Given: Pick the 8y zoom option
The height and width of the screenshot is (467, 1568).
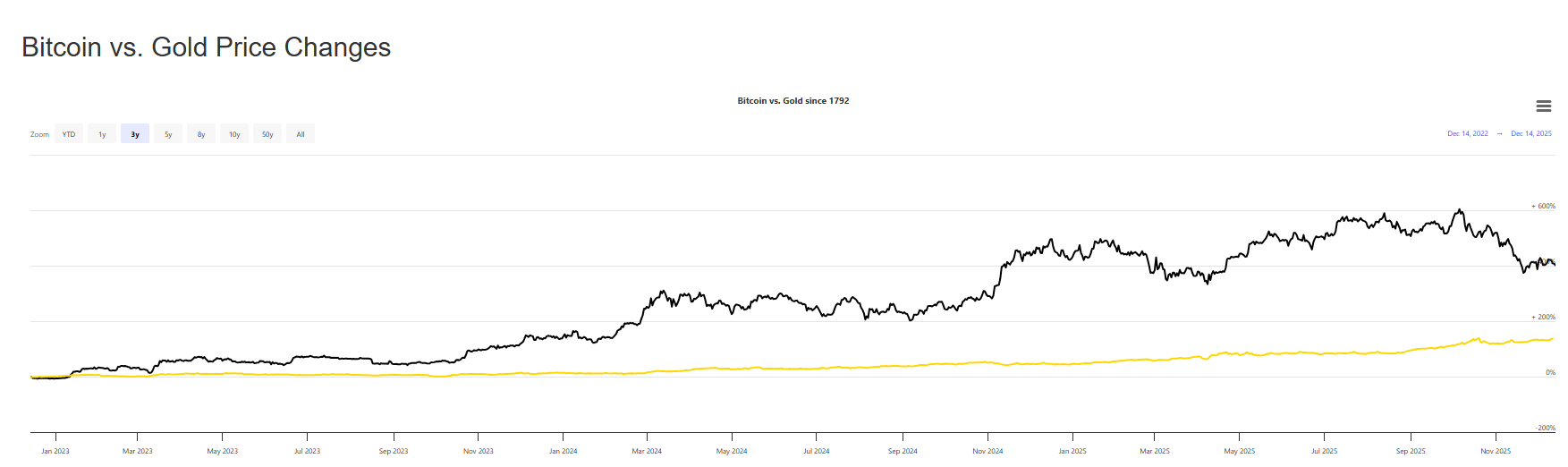Looking at the screenshot, I should point(201,134).
